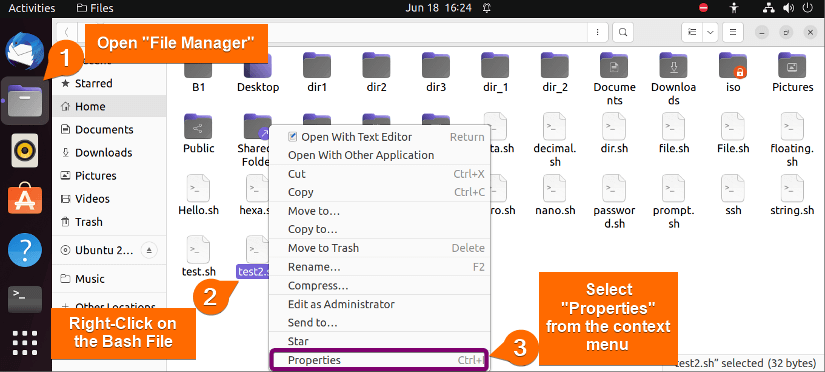The height and width of the screenshot is (372, 825).
Task: Select the Hello.sh file
Action: coord(198,195)
